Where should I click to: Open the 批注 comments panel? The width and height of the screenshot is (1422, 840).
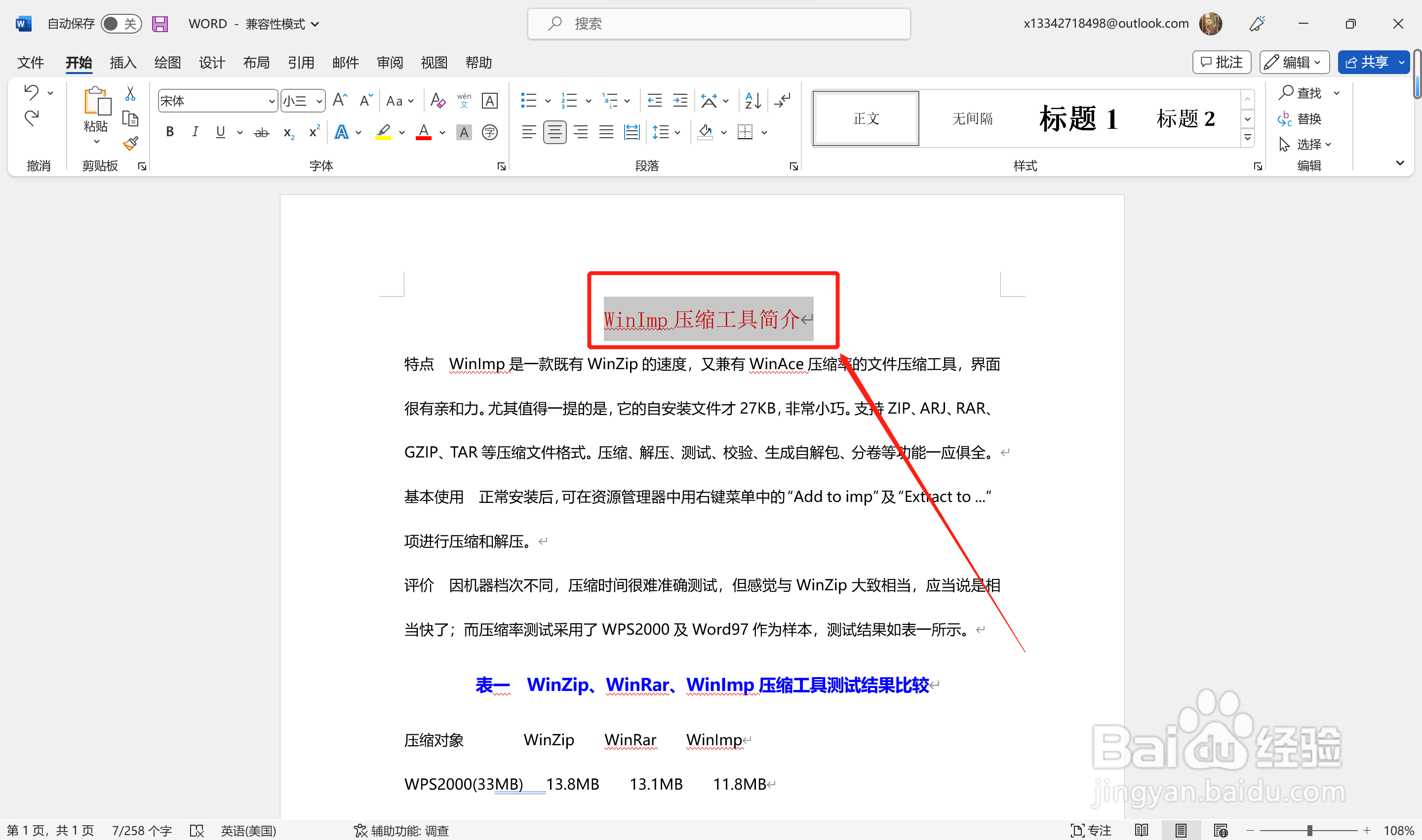(x=1221, y=62)
